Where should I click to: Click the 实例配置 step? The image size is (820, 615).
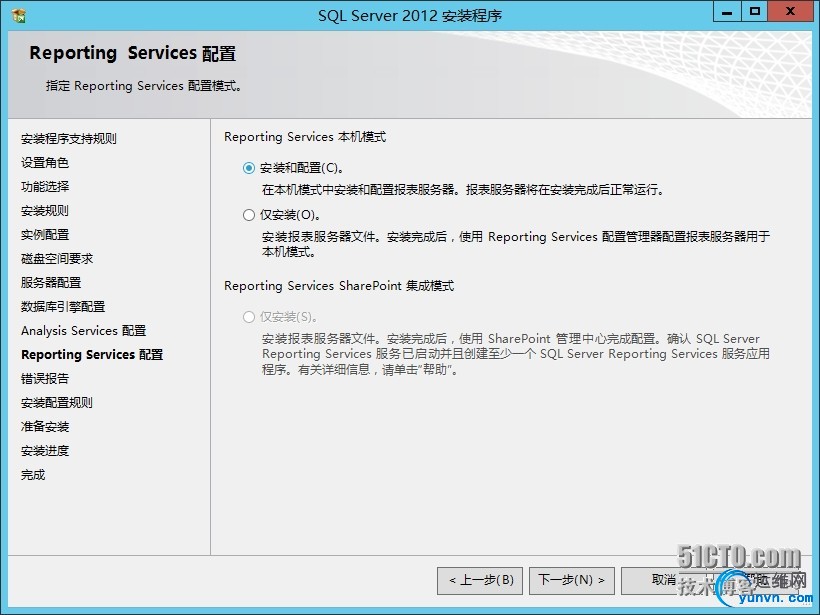point(45,235)
